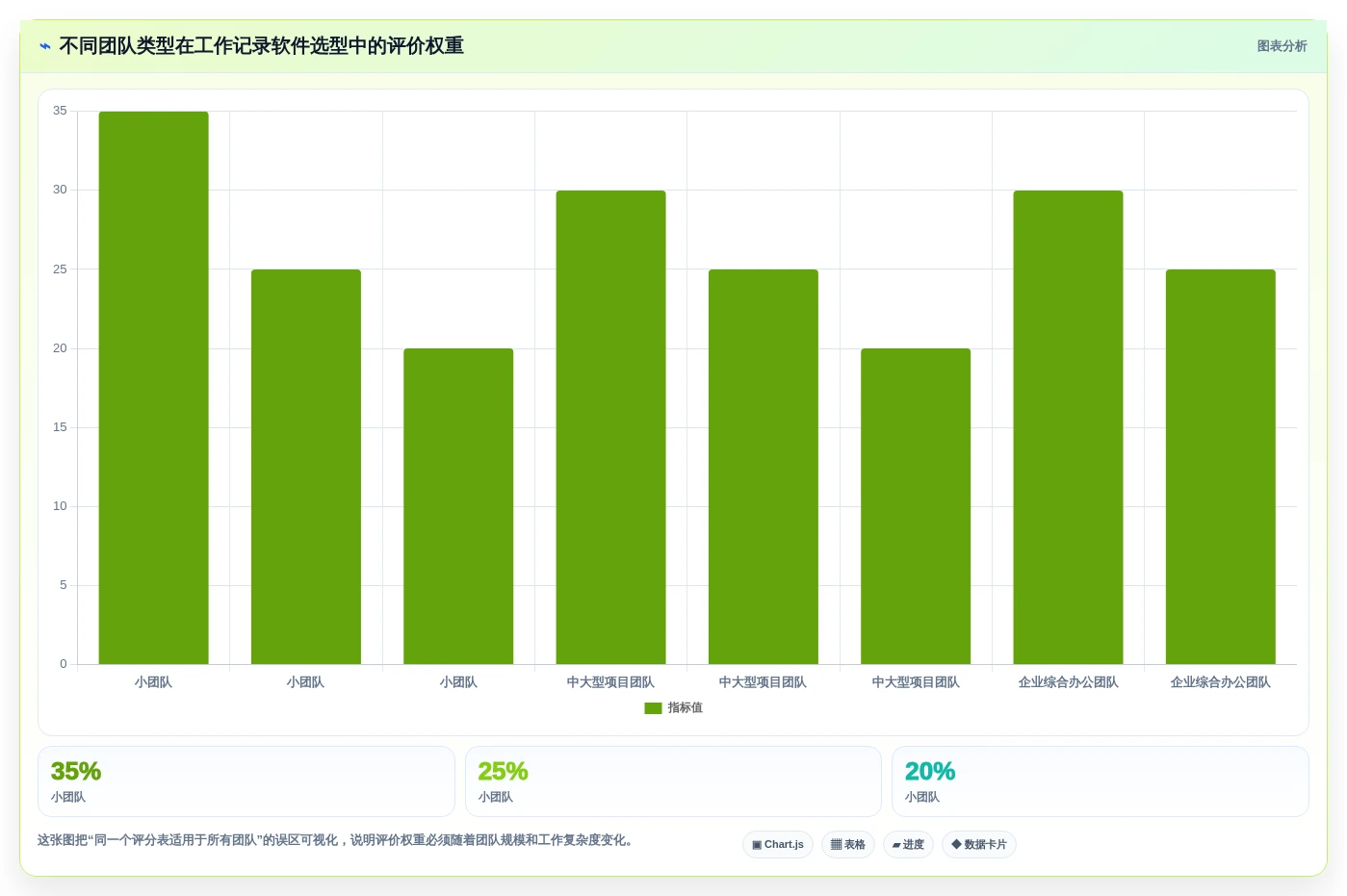This screenshot has width=1347, height=896.
Task: Select the 数据卡片 tag pill
Action: coord(979,844)
